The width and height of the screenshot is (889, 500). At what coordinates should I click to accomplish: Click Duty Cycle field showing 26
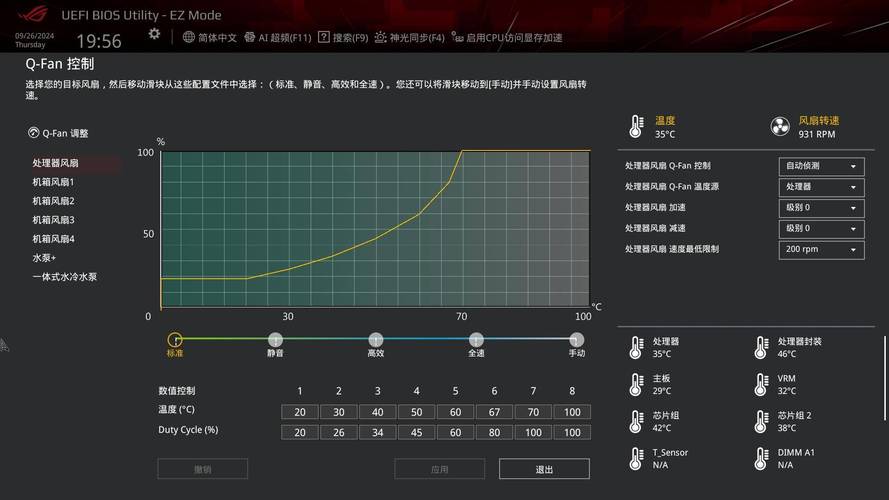(338, 433)
